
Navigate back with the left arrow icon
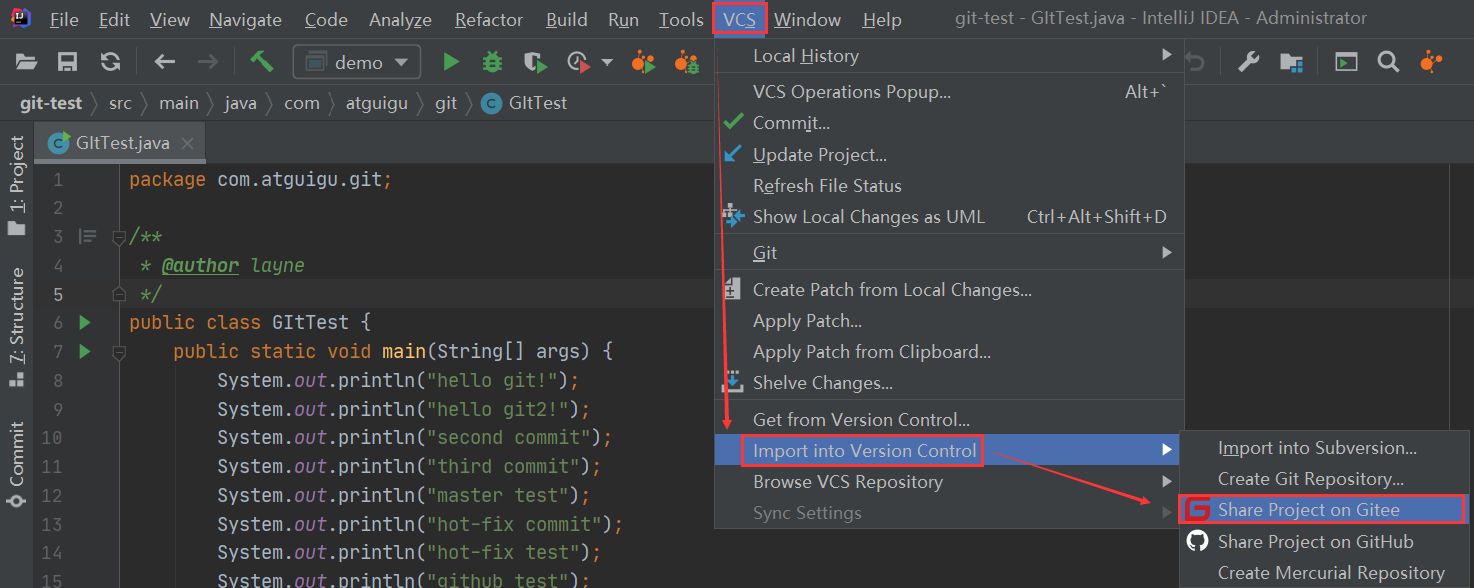click(x=165, y=62)
